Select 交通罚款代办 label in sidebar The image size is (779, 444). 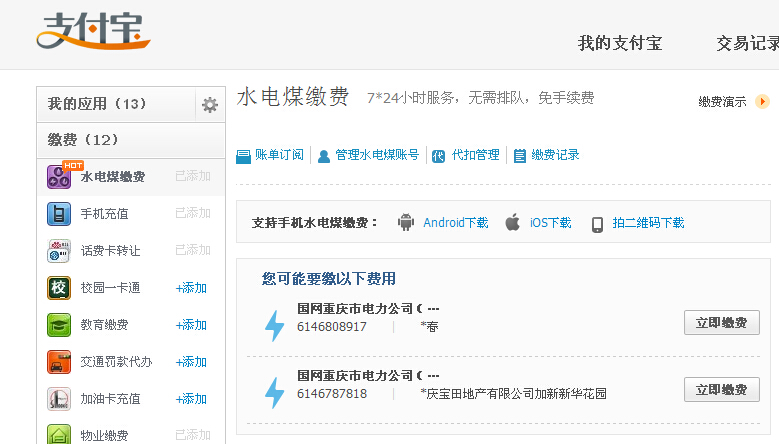116,362
